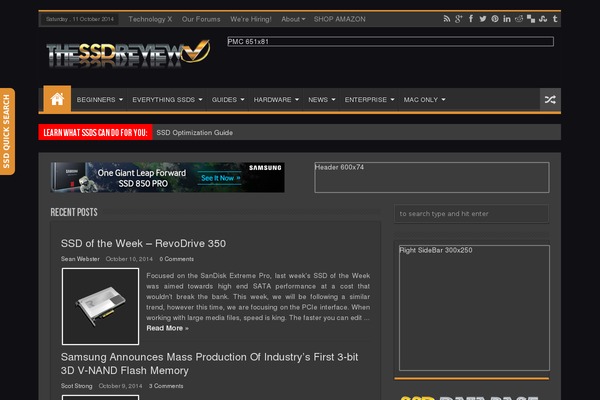The width and height of the screenshot is (600, 400).
Task: Open the Delicious squares icon
Action: [531, 19]
